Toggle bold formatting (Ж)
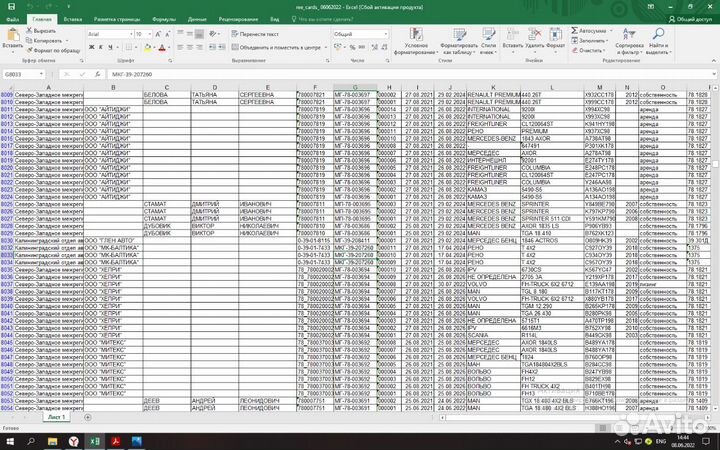The width and height of the screenshot is (720, 450). pos(92,47)
